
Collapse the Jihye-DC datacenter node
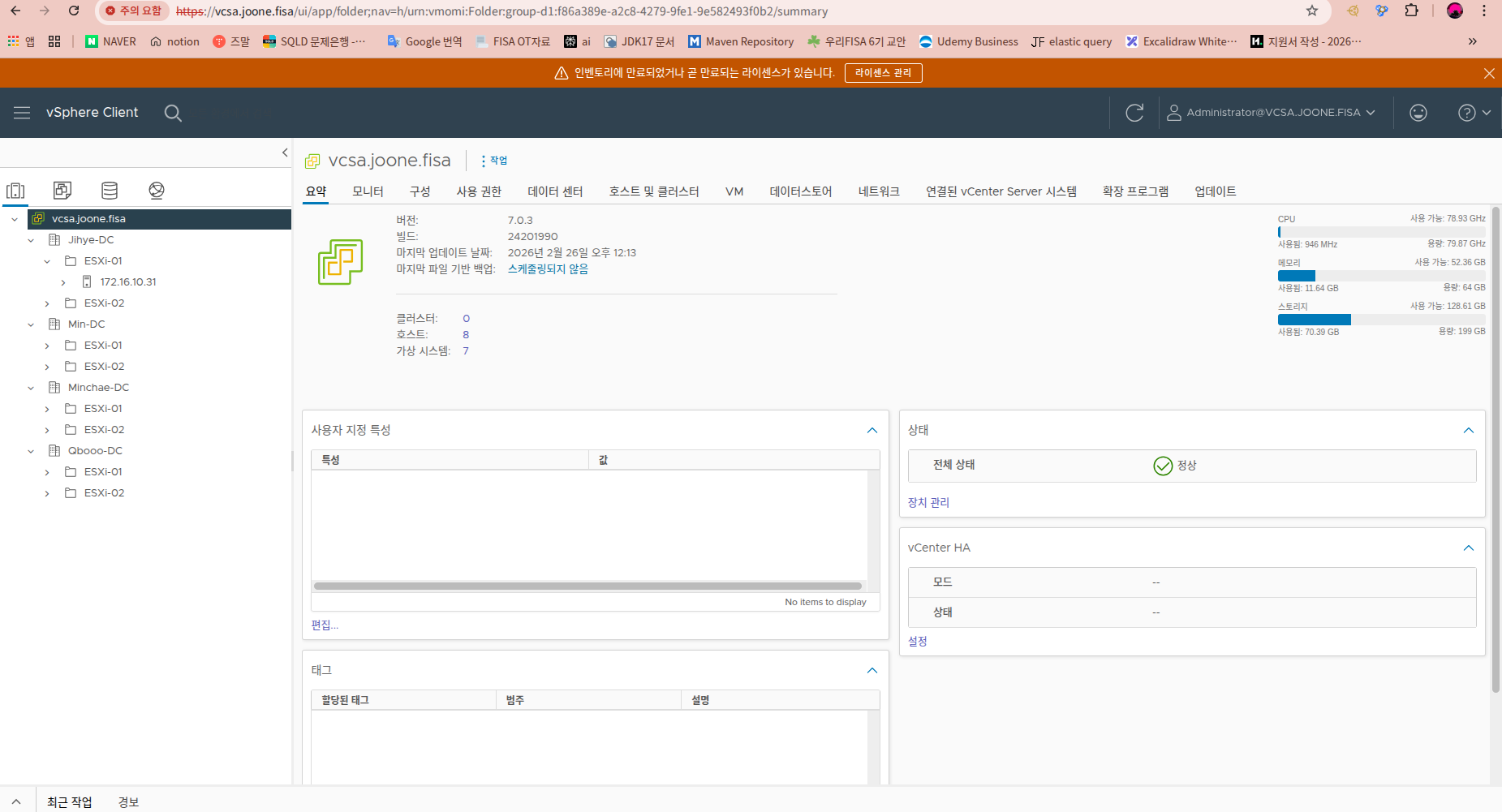[31, 240]
